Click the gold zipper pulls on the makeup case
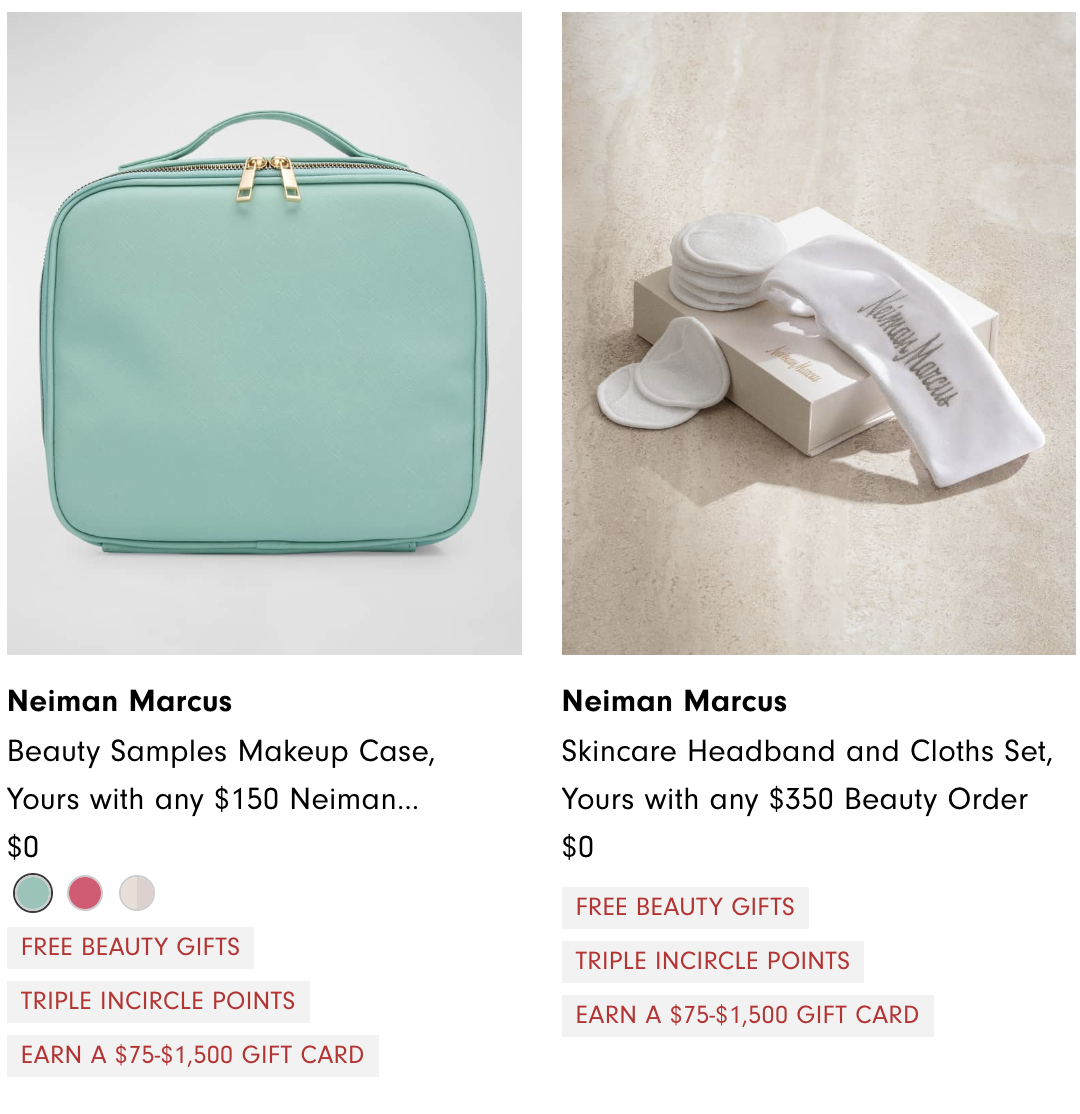This screenshot has height=1114, width=1080. pos(269,179)
